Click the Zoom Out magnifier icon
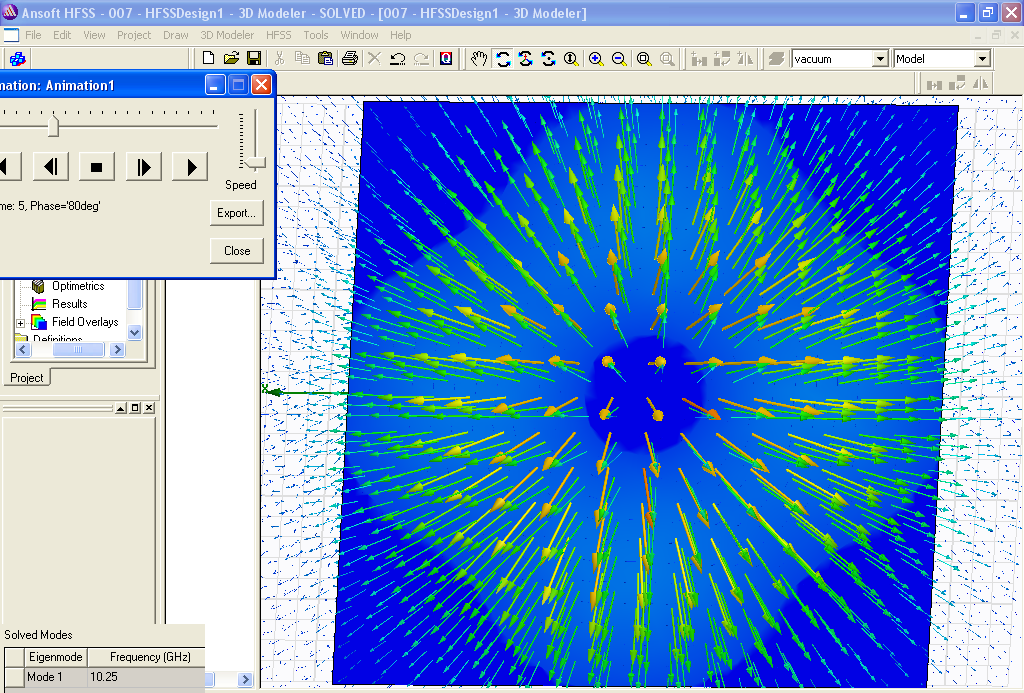This screenshot has height=693, width=1024. point(619,59)
